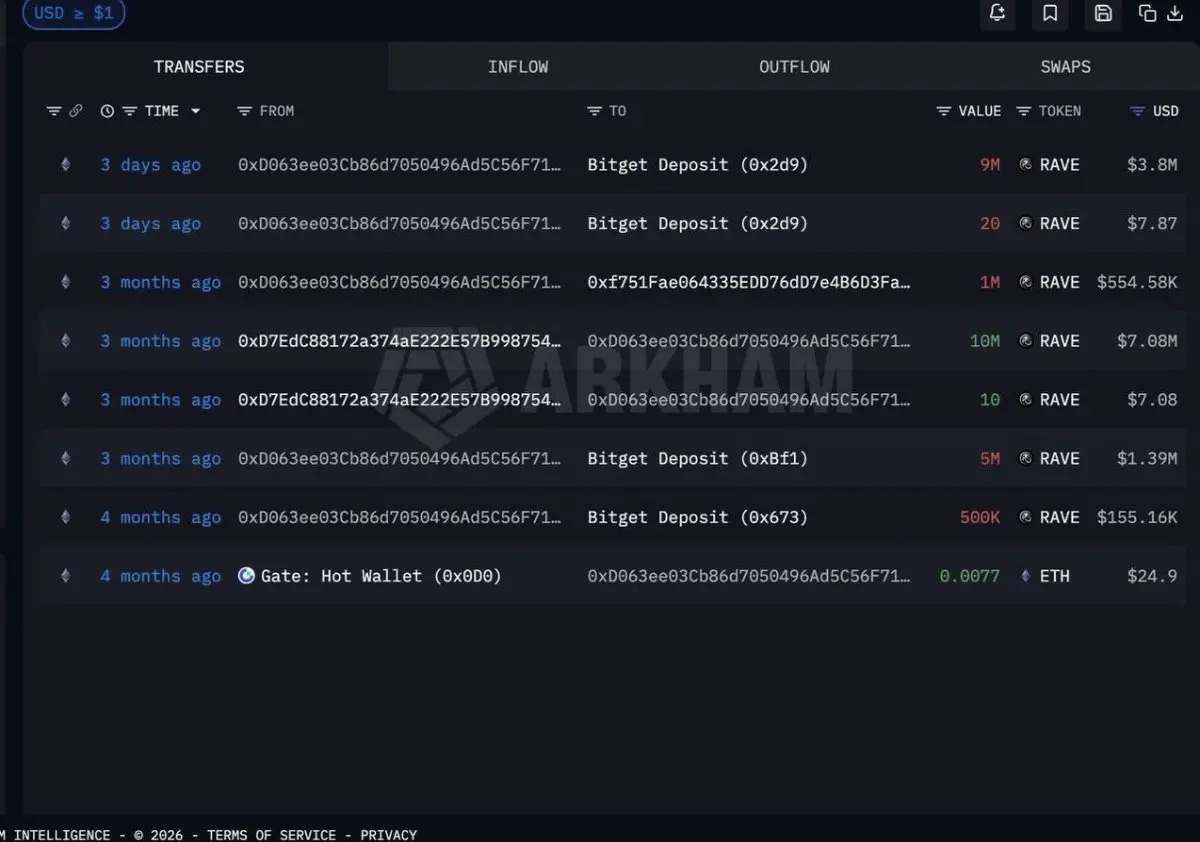Open the TO column filter icon
This screenshot has width=1200, height=842.
(594, 111)
